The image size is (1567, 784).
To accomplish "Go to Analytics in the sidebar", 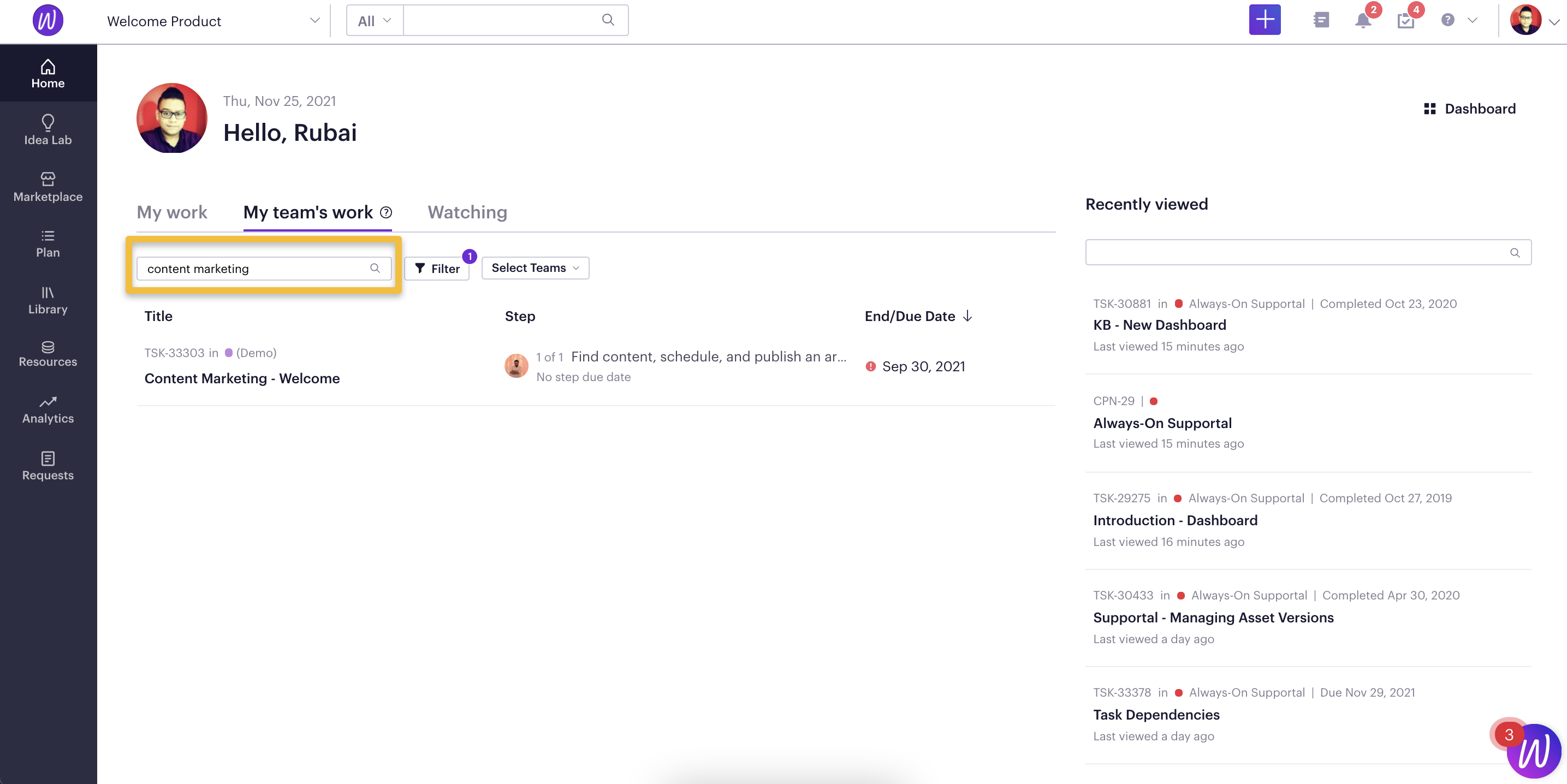I will click(48, 409).
